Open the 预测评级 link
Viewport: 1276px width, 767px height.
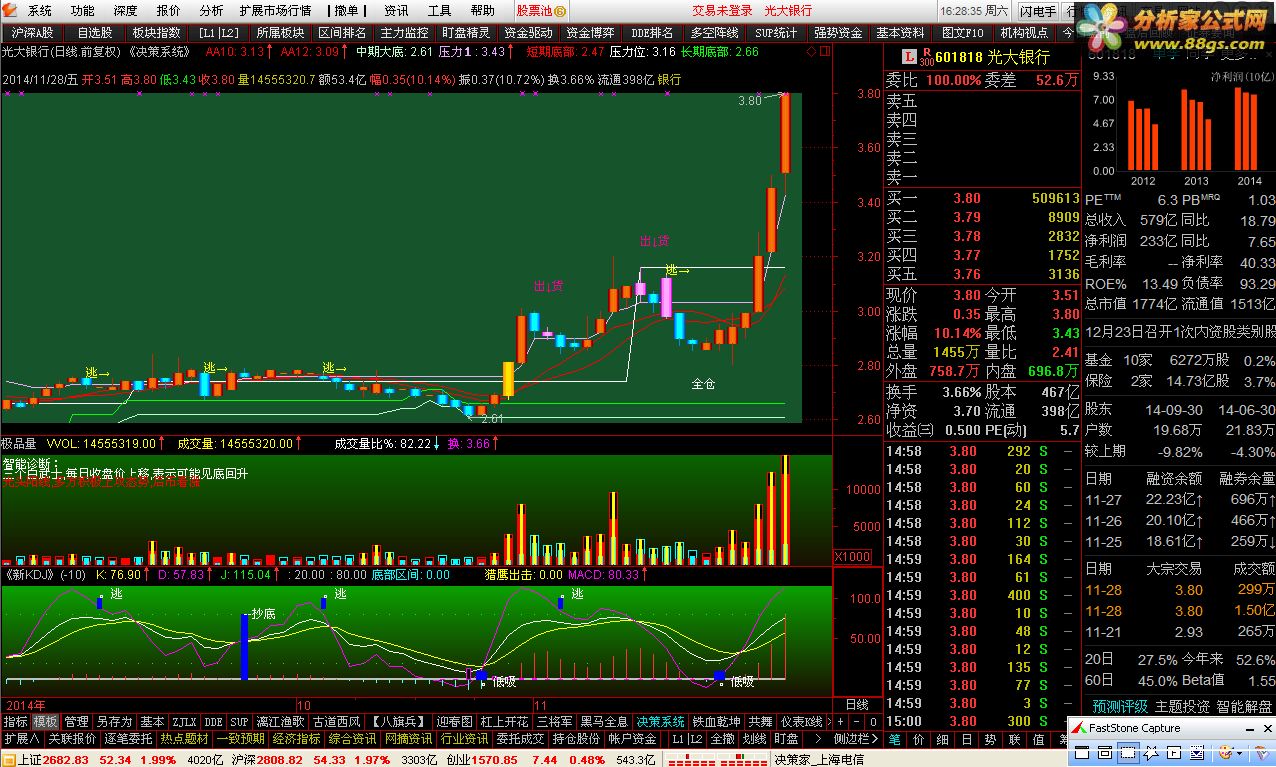coord(1120,706)
